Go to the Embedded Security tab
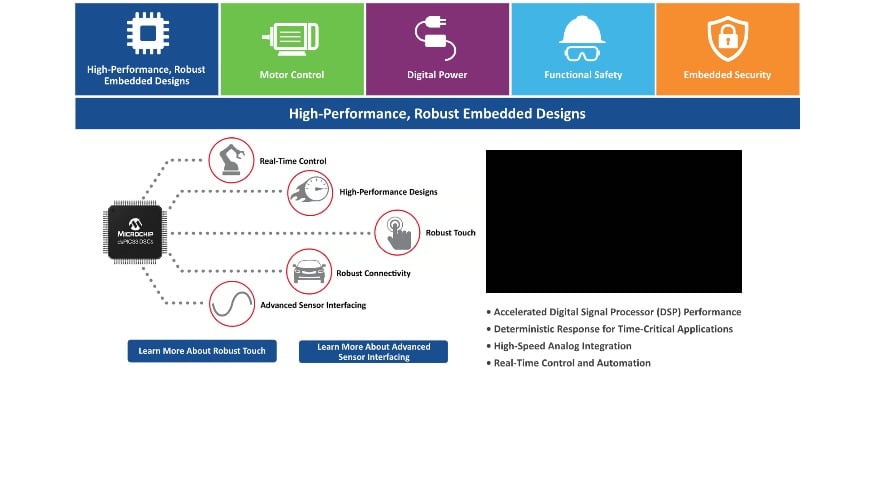Image resolution: width=870 pixels, height=489 pixels. 728,75
